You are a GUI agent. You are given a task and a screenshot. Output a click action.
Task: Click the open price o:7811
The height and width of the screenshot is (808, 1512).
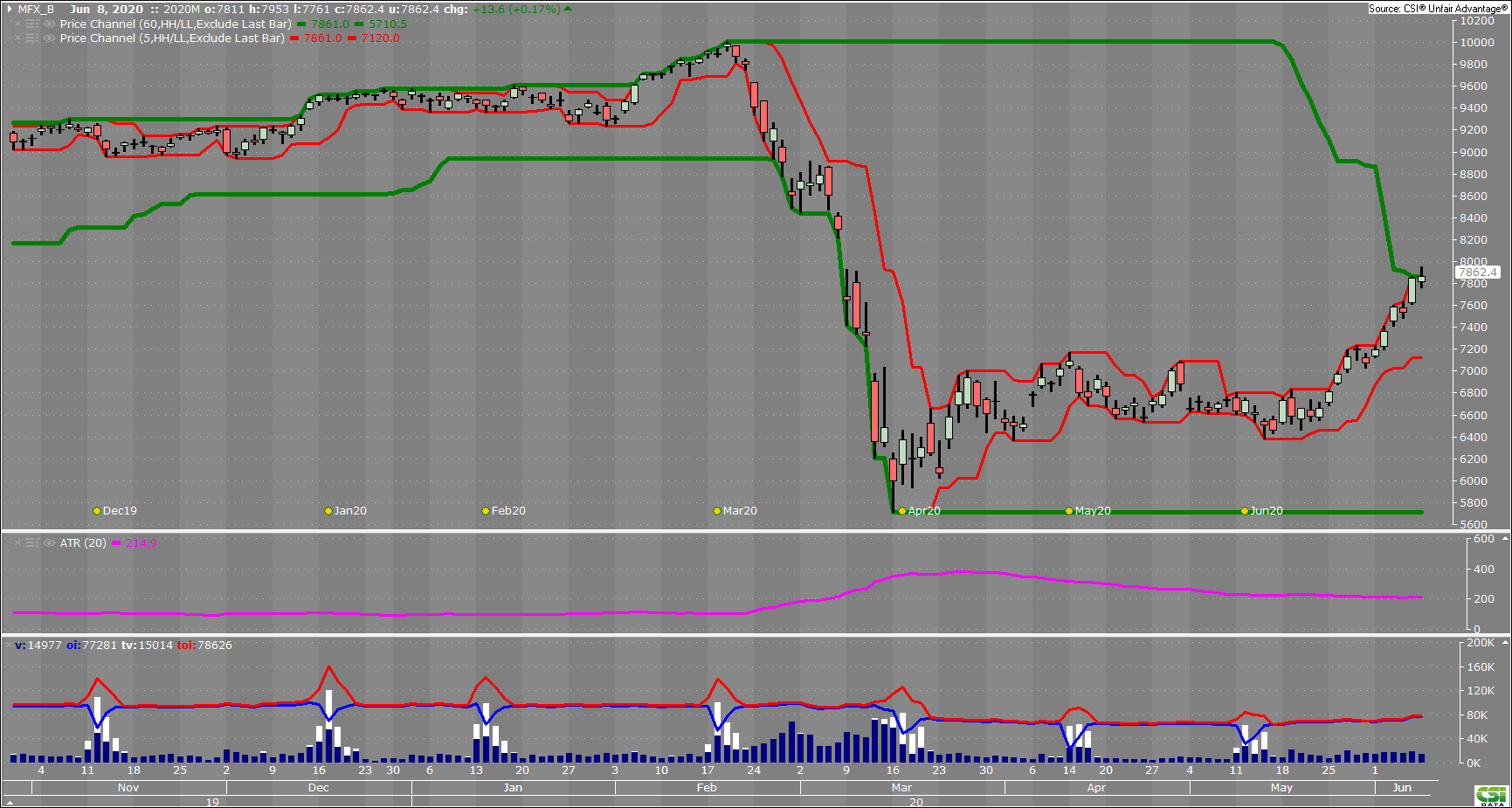tap(225, 10)
